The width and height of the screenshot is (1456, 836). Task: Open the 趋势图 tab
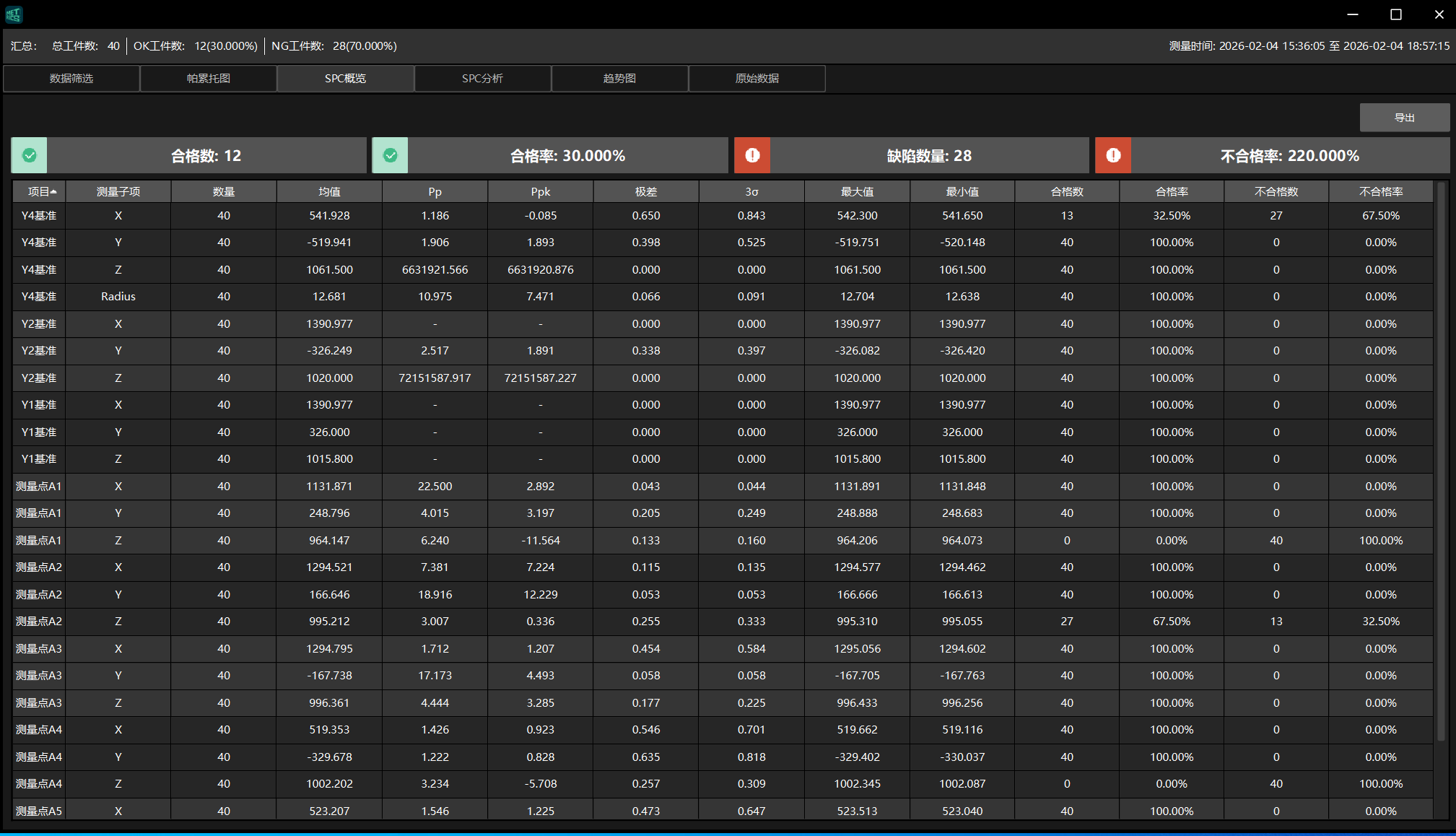(x=619, y=78)
